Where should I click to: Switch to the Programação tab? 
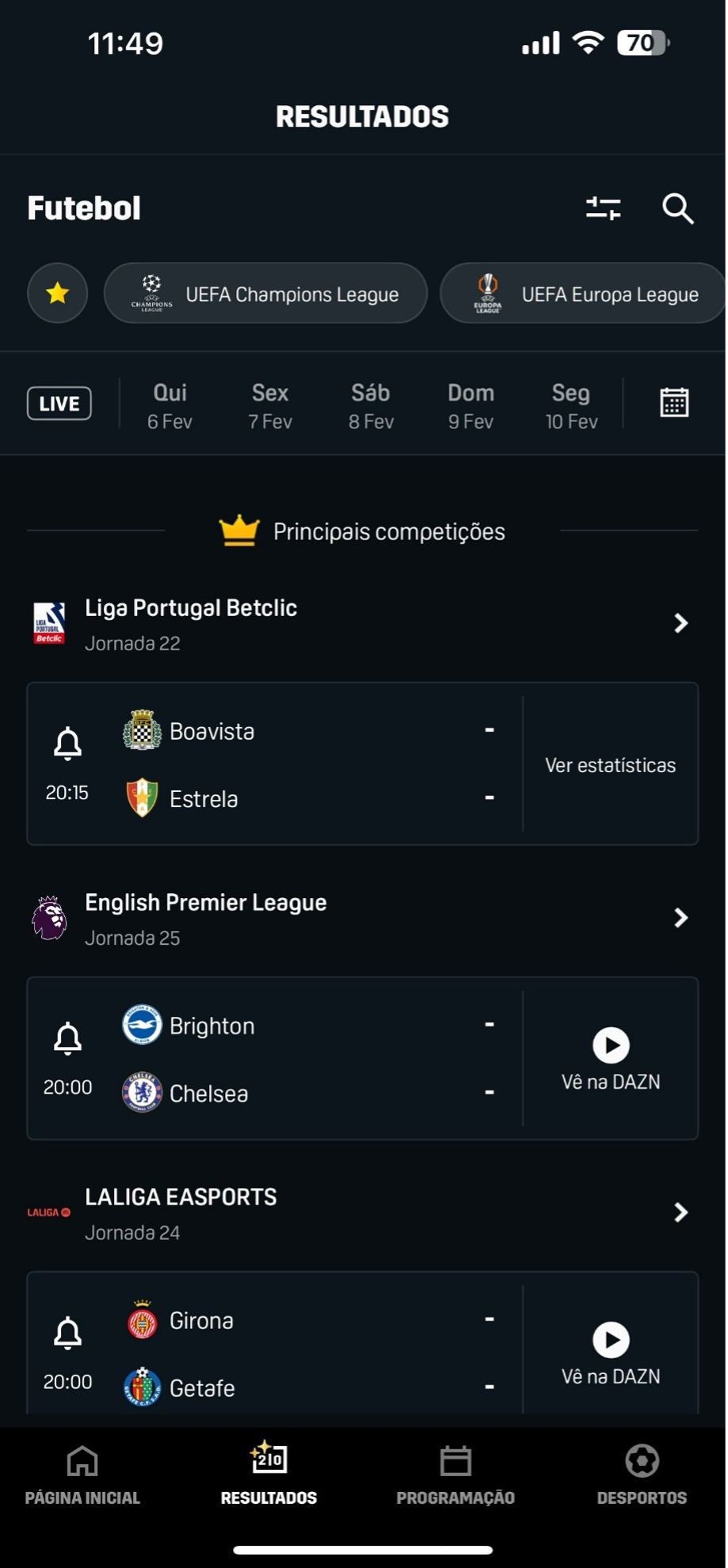pyautogui.click(x=455, y=1475)
